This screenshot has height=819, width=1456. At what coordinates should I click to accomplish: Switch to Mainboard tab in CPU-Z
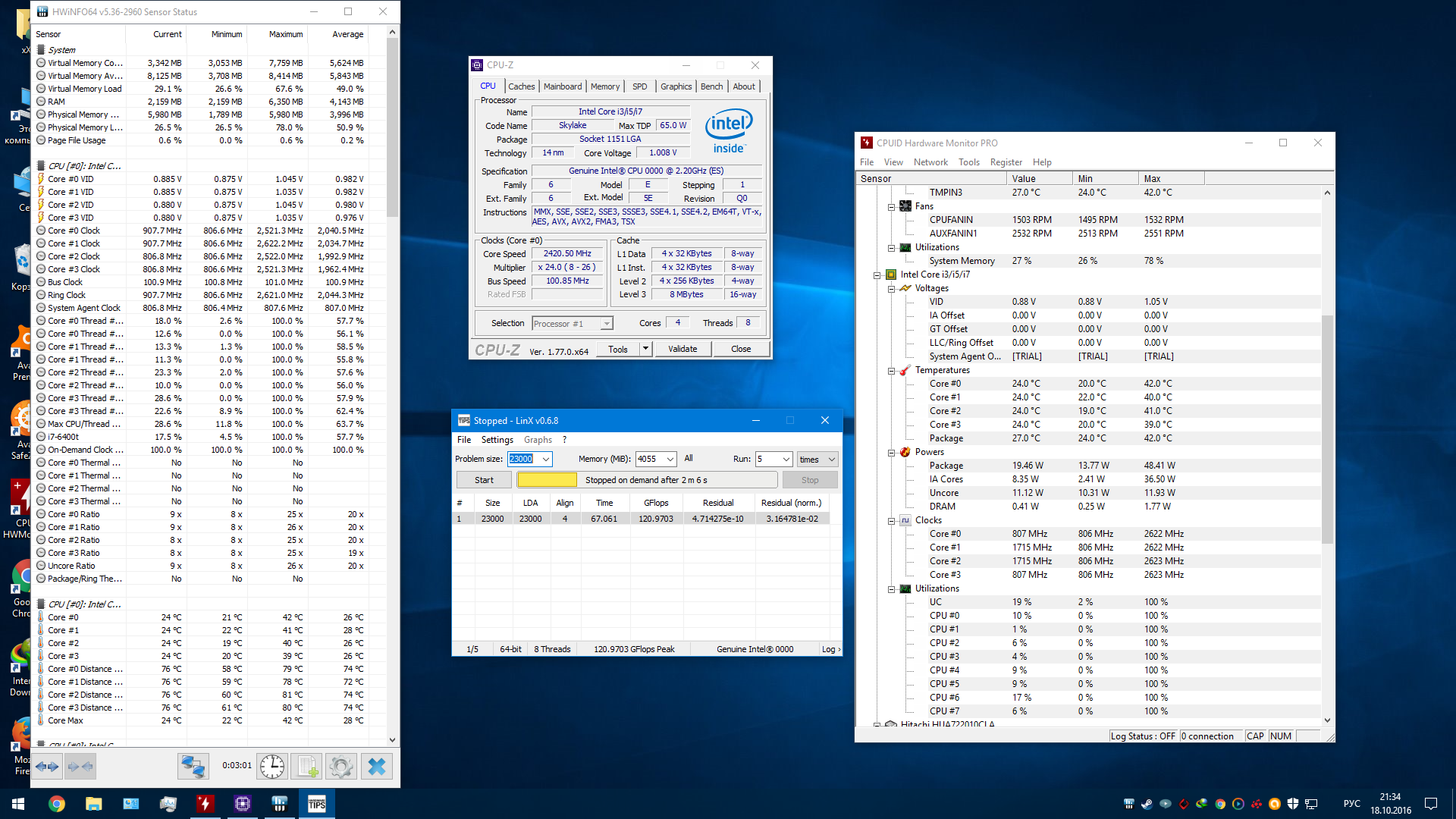pos(562,86)
